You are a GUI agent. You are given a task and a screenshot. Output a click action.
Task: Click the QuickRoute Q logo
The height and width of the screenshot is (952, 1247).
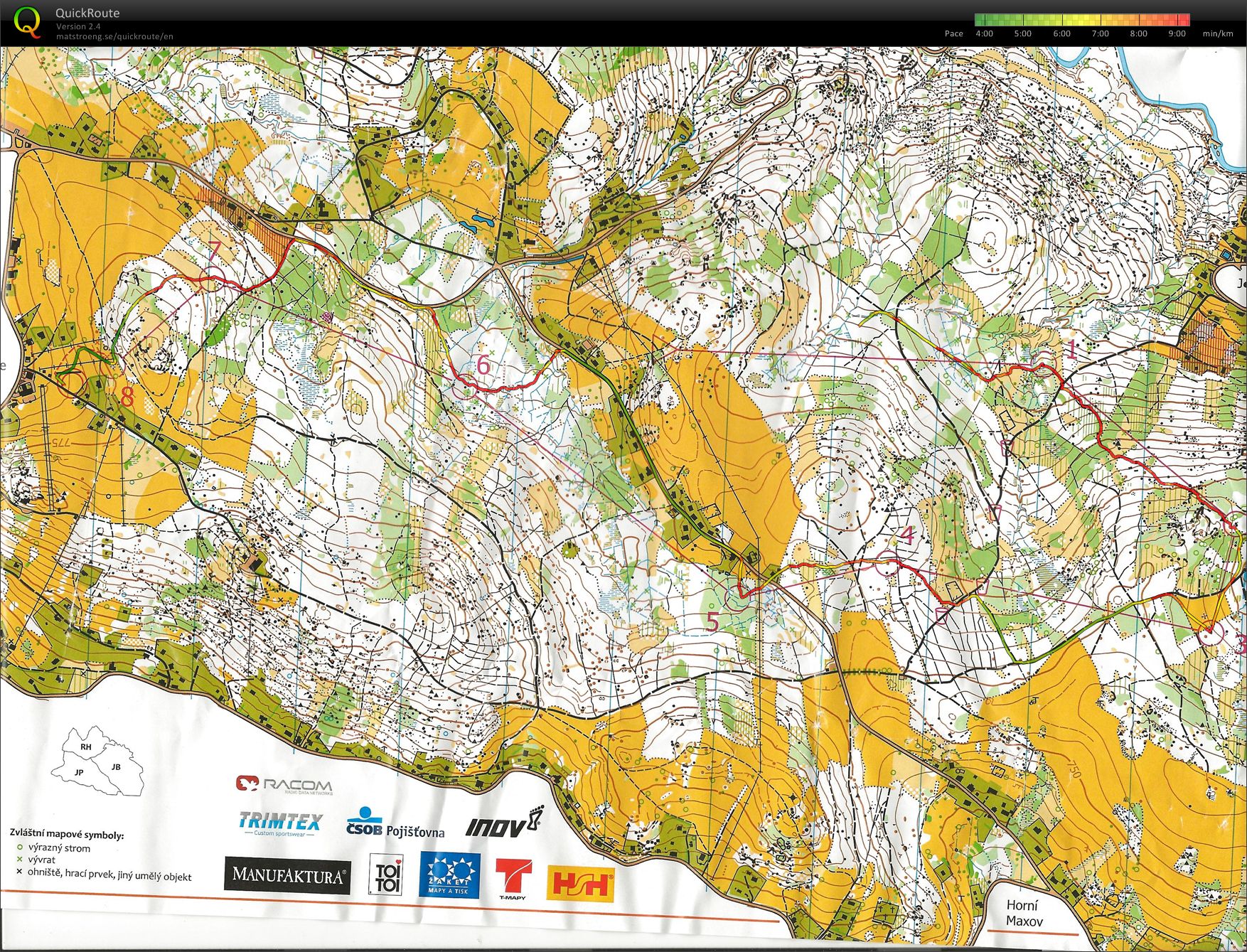click(28, 22)
